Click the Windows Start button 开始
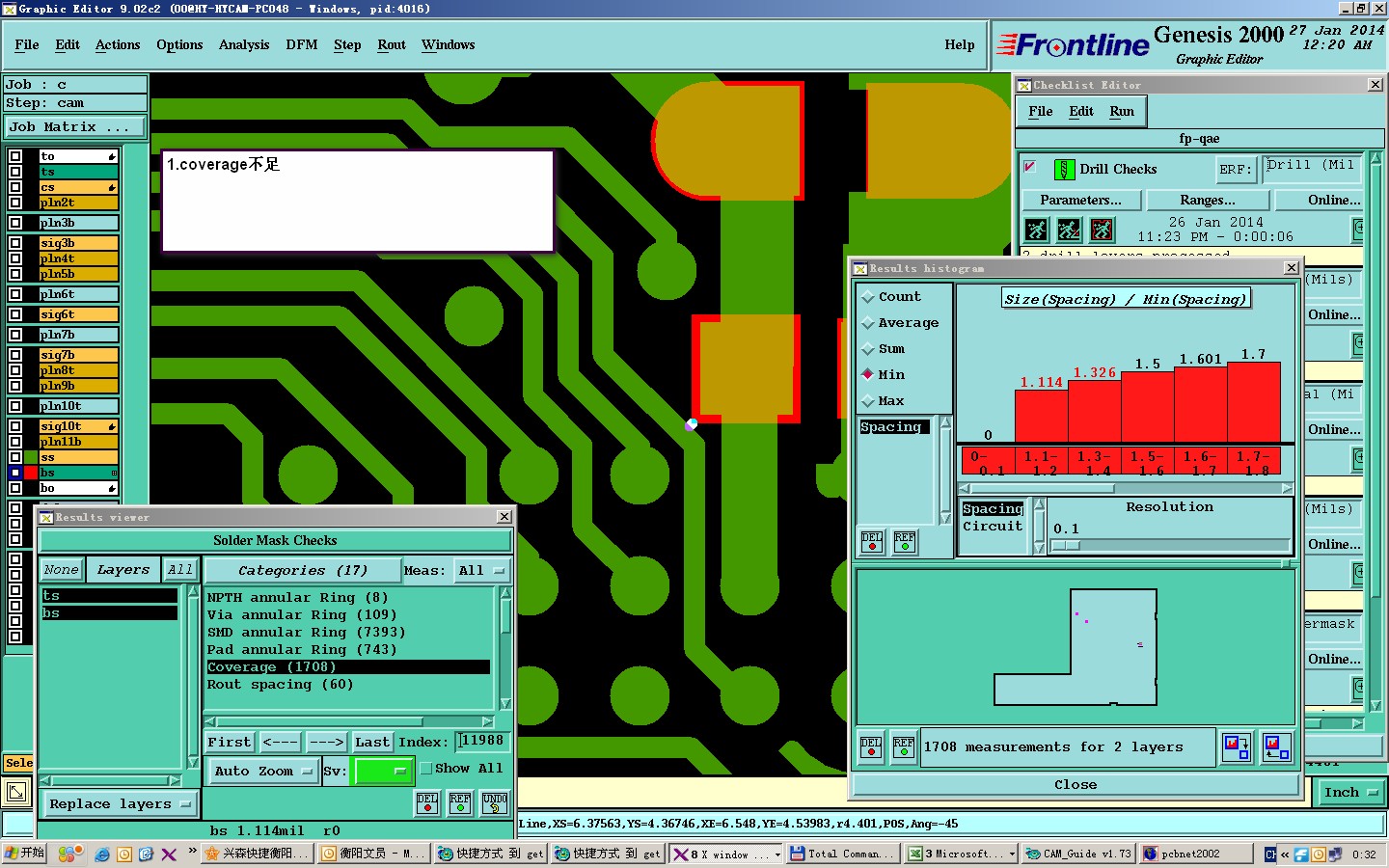 pos(25,854)
